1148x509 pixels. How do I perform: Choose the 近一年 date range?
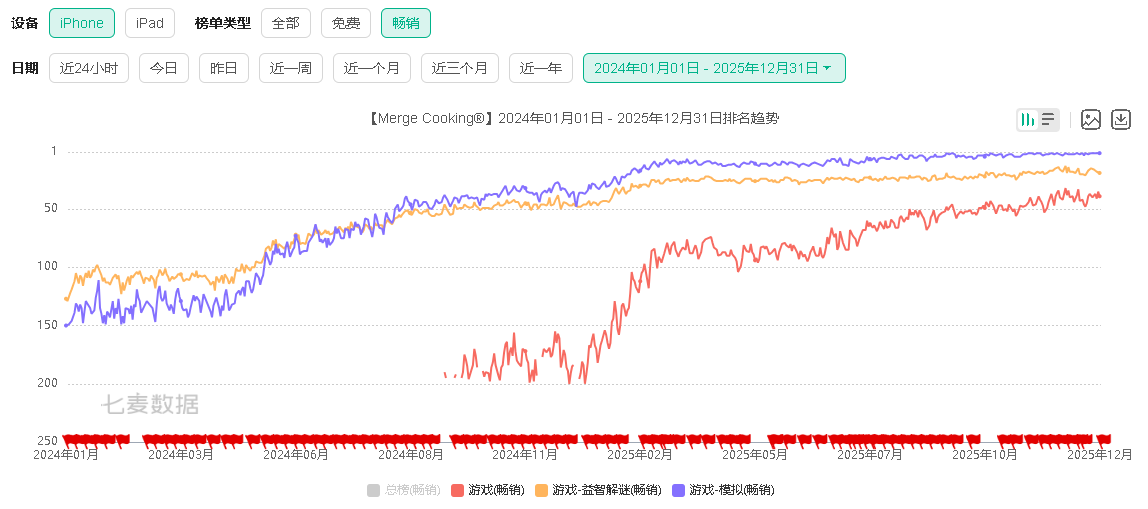(x=540, y=68)
